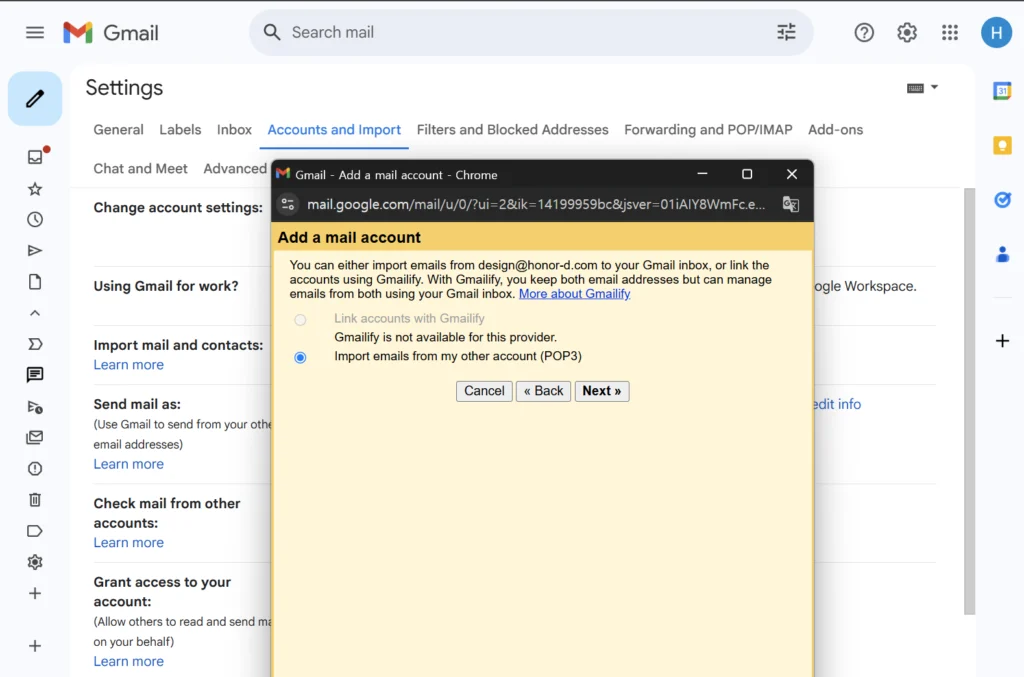Image resolution: width=1024 pixels, height=677 pixels.
Task: Show search options filter icon
Action: (x=786, y=32)
